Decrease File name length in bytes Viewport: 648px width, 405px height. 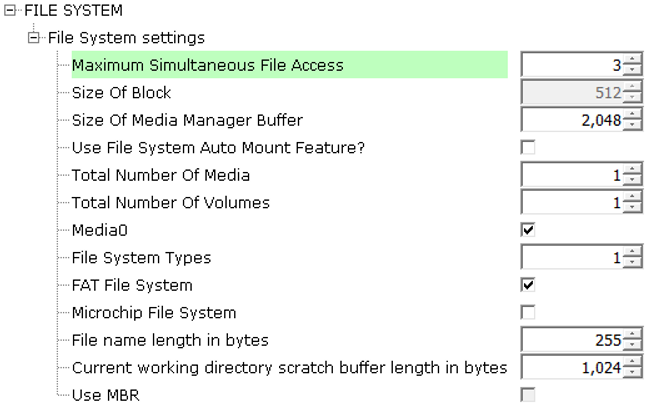[632, 345]
